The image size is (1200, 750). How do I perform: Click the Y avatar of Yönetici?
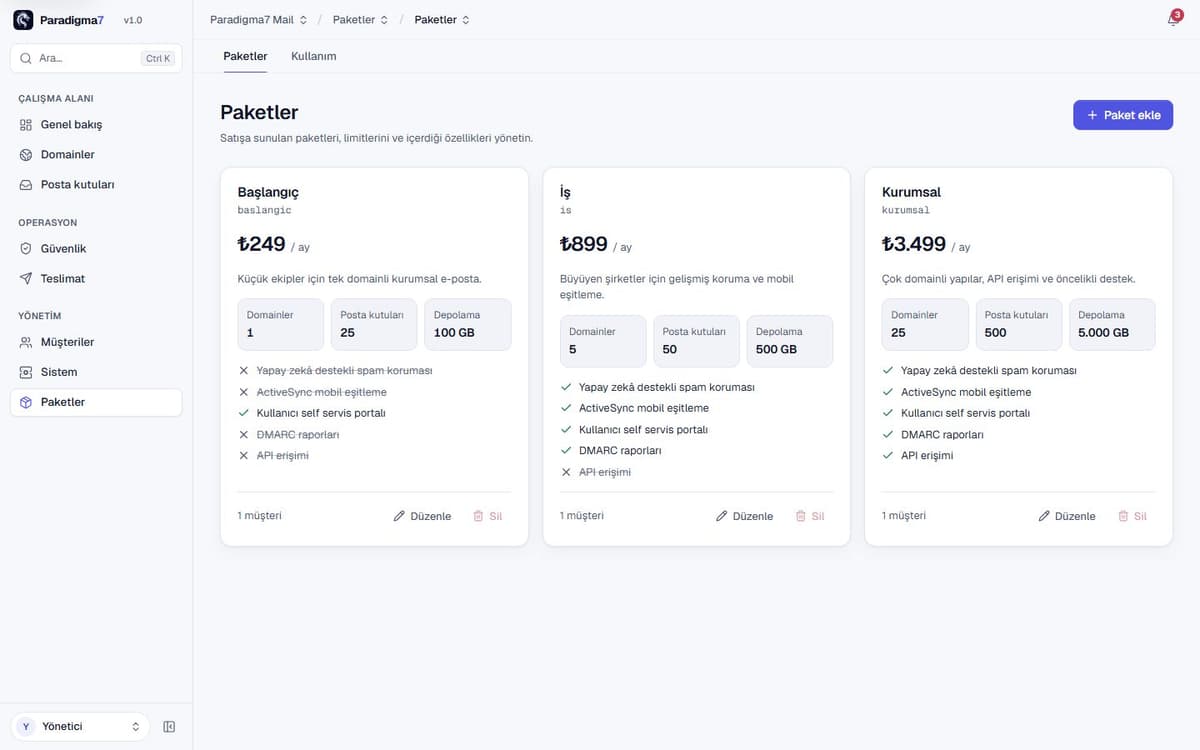pos(26,727)
